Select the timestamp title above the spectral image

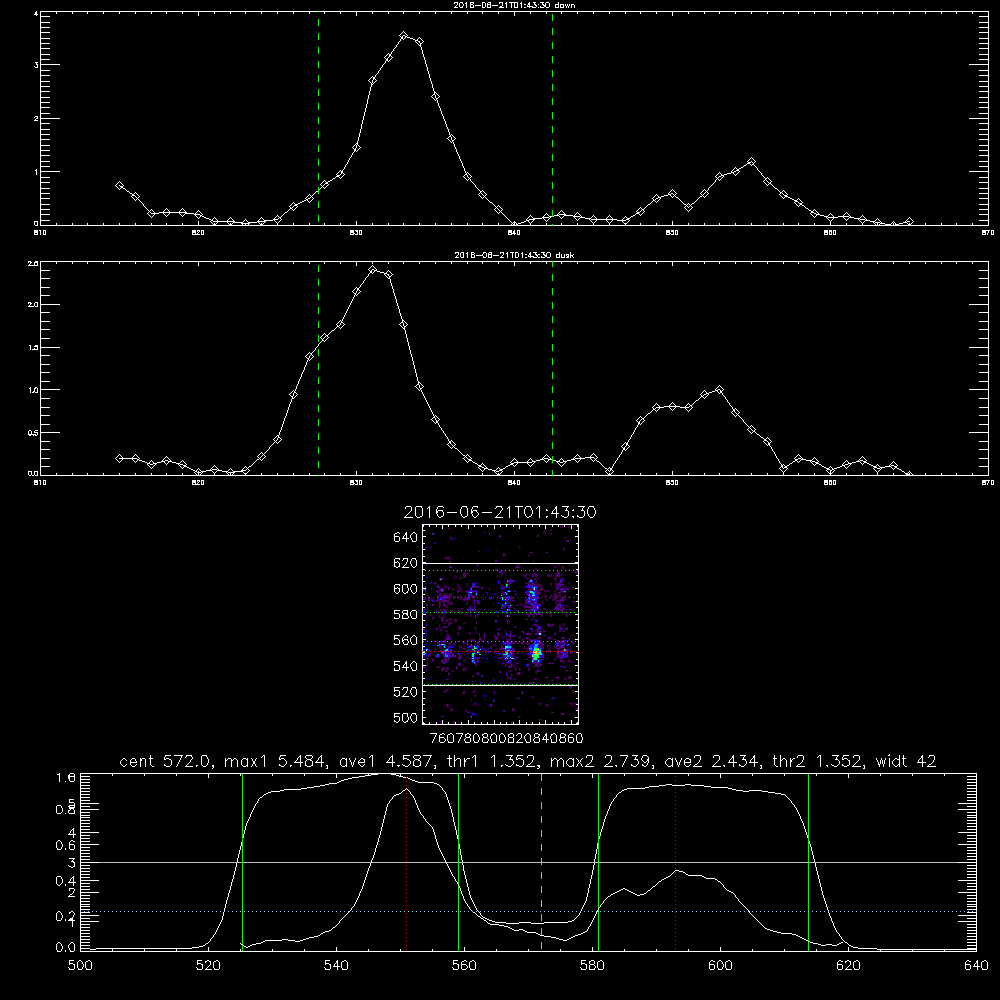pyautogui.click(x=500, y=512)
